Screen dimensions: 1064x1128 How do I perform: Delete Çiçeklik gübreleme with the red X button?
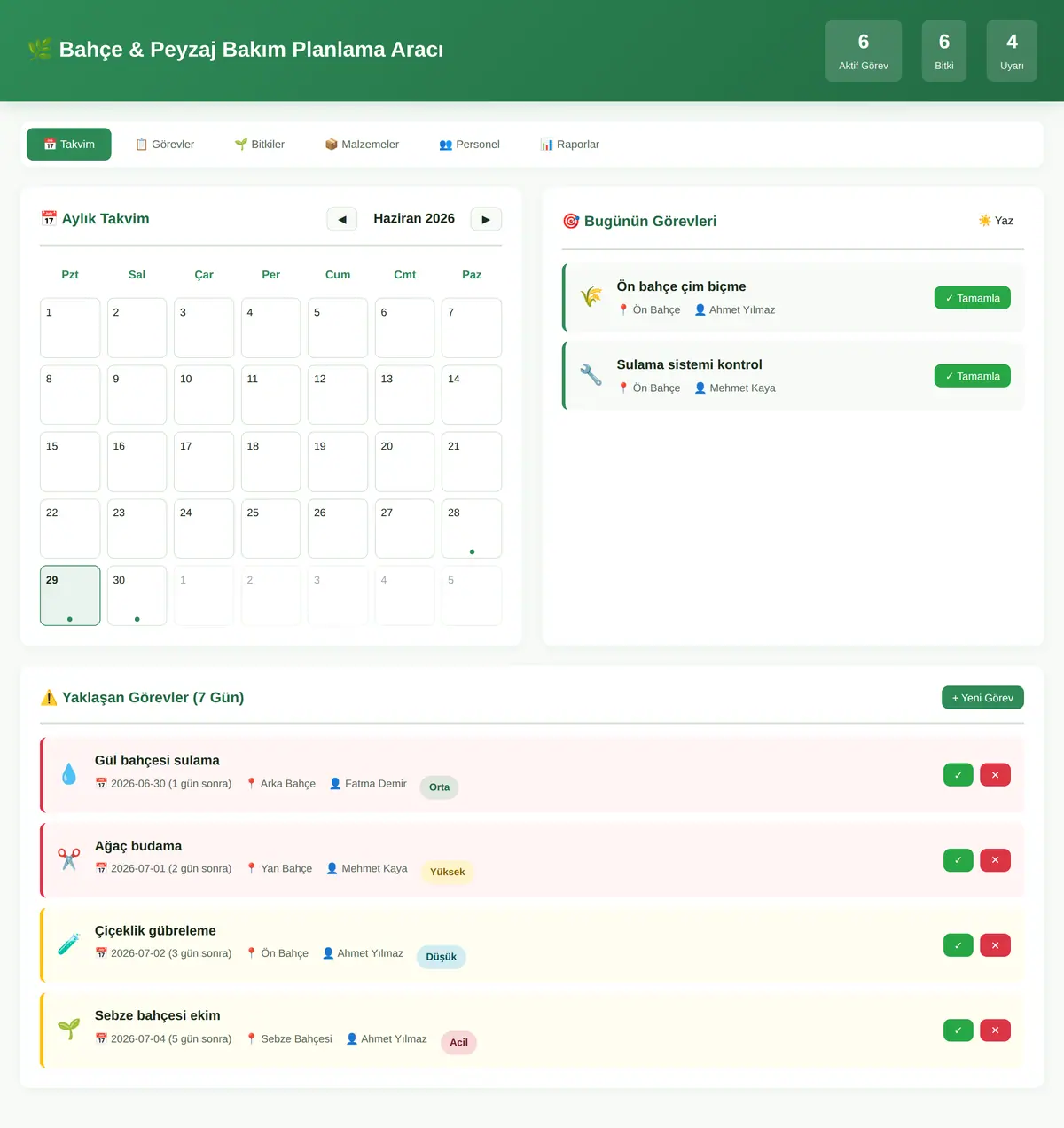point(996,945)
